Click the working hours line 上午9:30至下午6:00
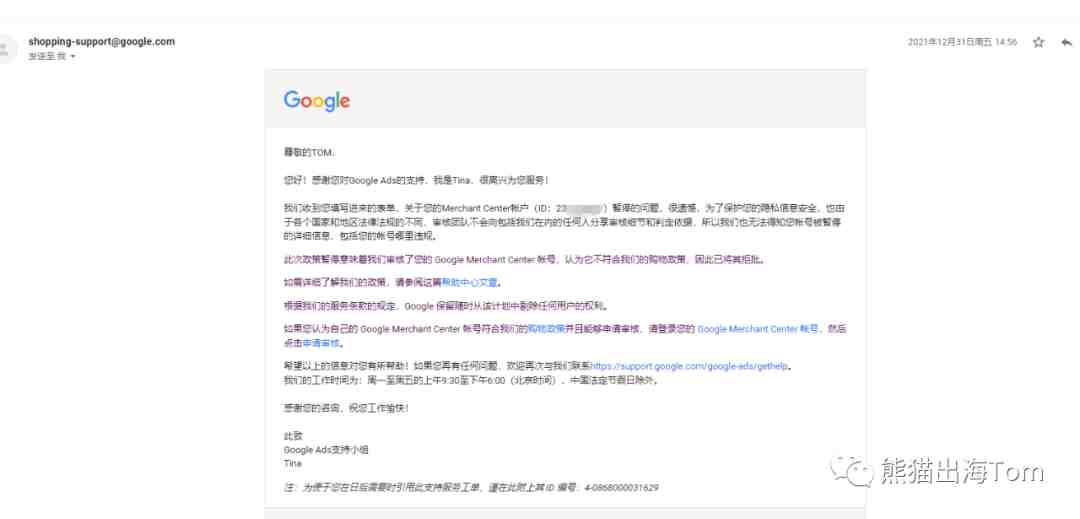 click(x=471, y=380)
